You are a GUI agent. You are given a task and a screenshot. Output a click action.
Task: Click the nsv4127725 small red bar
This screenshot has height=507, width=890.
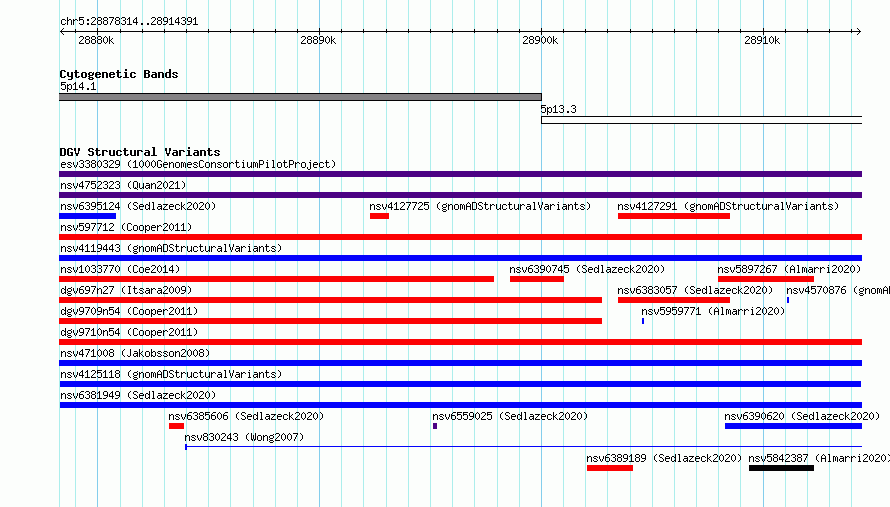pyautogui.click(x=379, y=216)
